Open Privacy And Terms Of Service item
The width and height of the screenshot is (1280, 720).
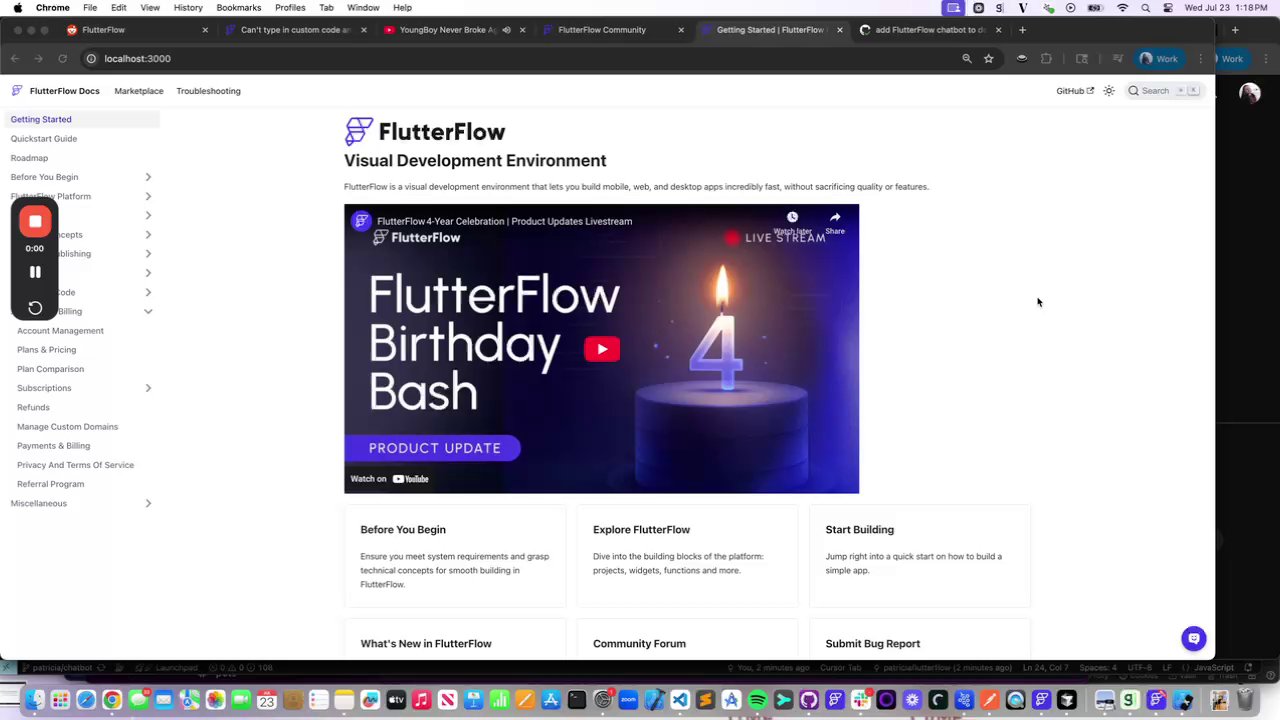coord(75,465)
